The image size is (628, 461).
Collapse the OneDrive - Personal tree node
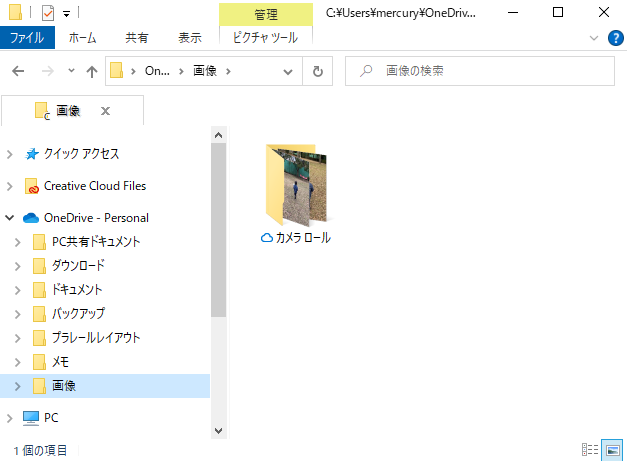(x=10, y=218)
